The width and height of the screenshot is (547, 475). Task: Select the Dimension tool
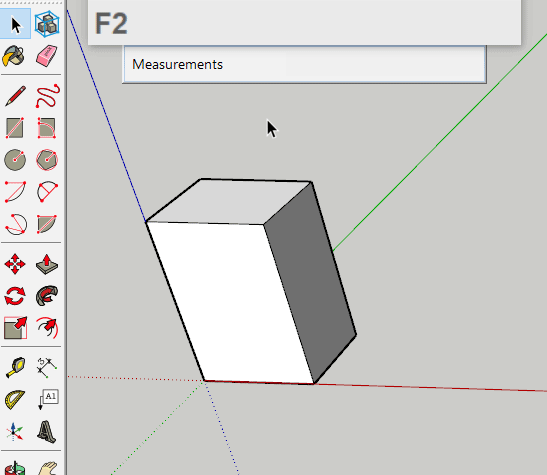pos(47,368)
